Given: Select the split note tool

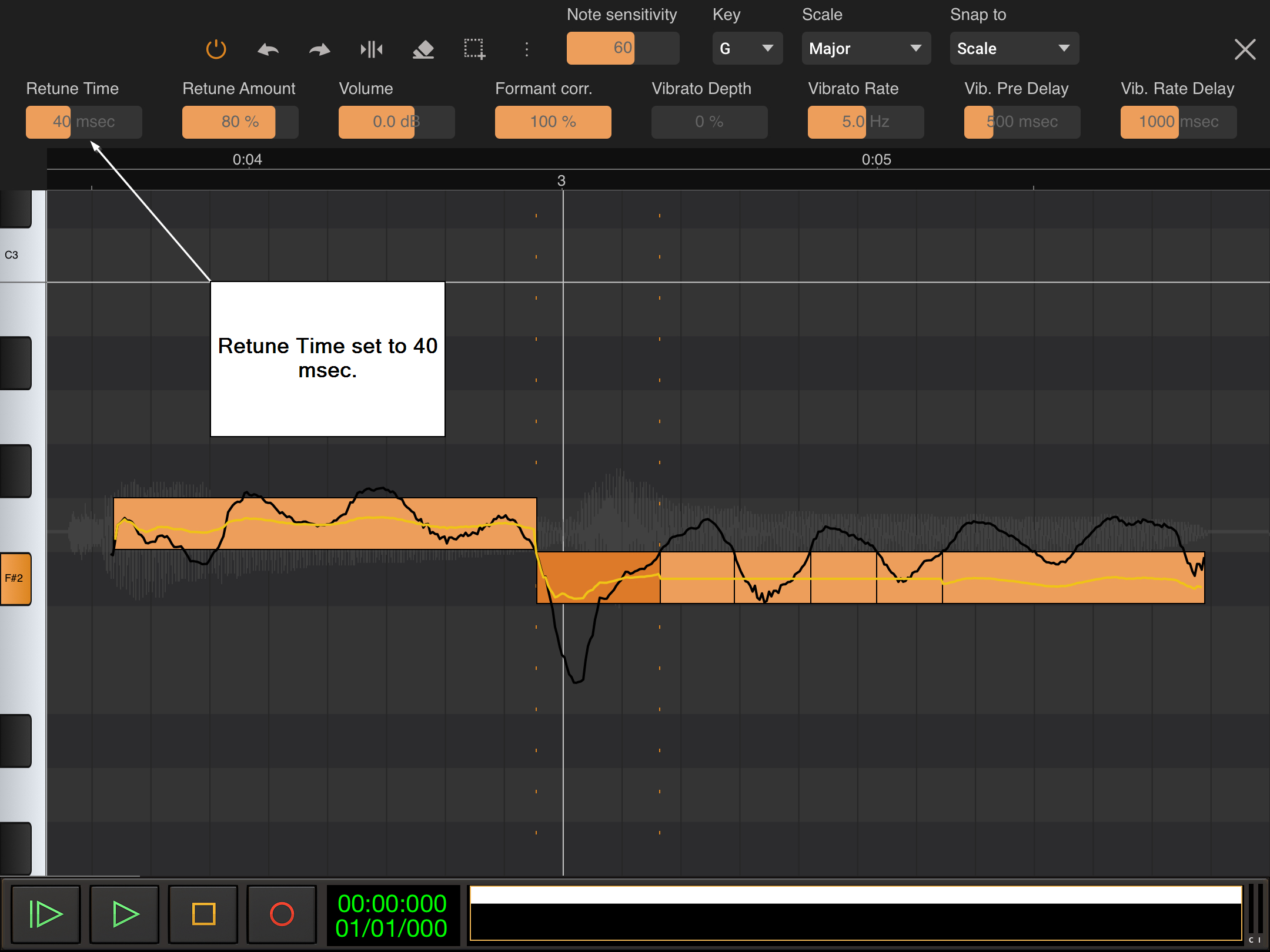Looking at the screenshot, I should coord(372,49).
